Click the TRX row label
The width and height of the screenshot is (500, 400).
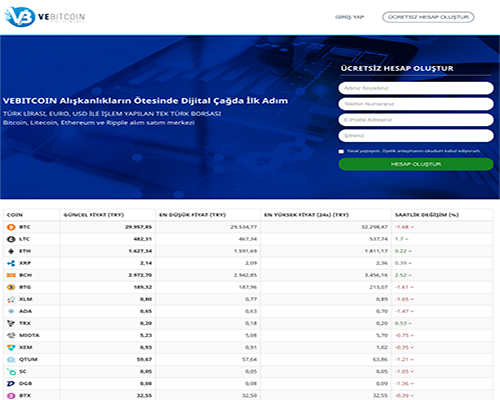point(25,323)
